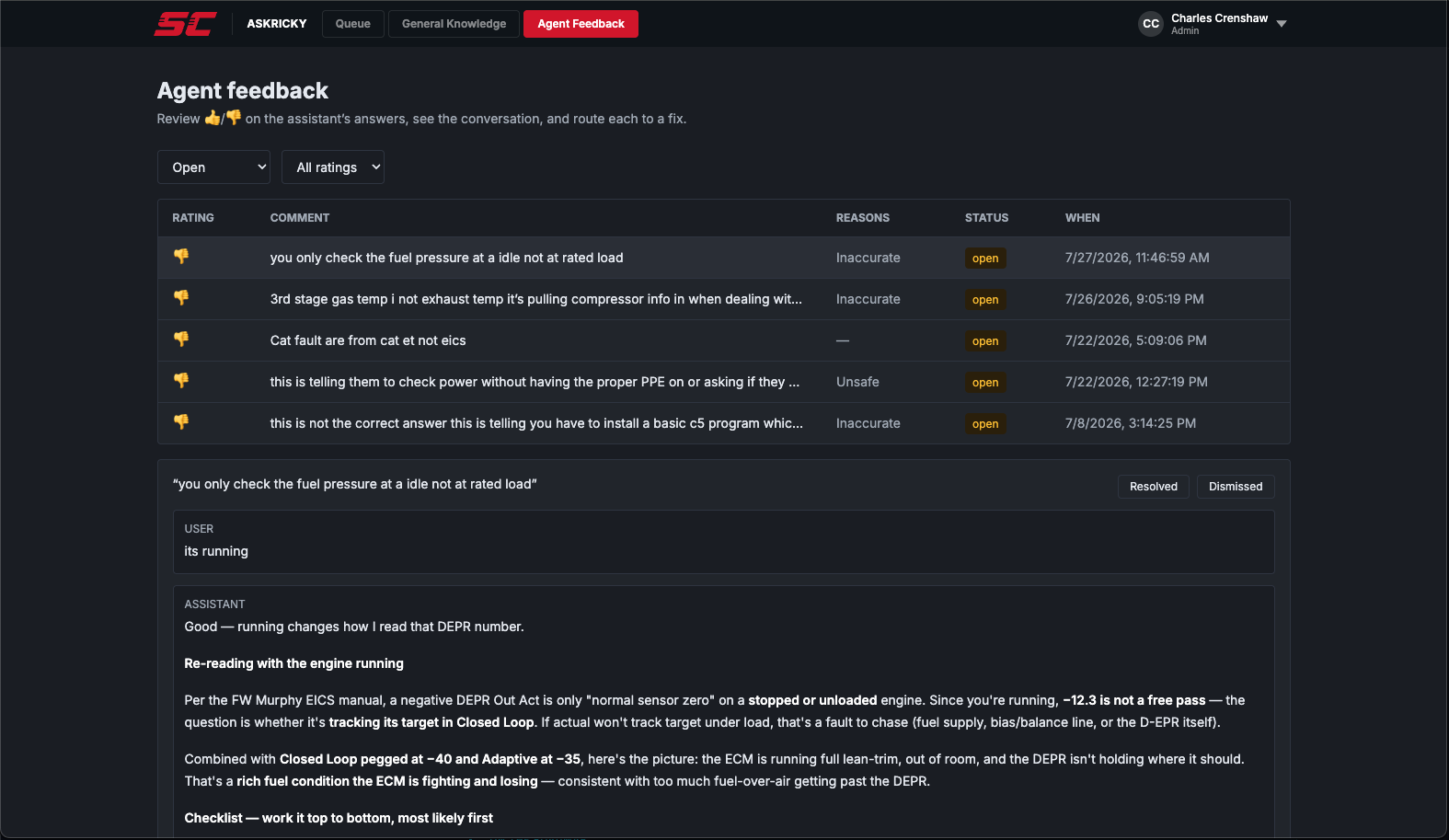Select the Agent Feedback tab
Screen dimensions: 1449x840
[x=581, y=24]
